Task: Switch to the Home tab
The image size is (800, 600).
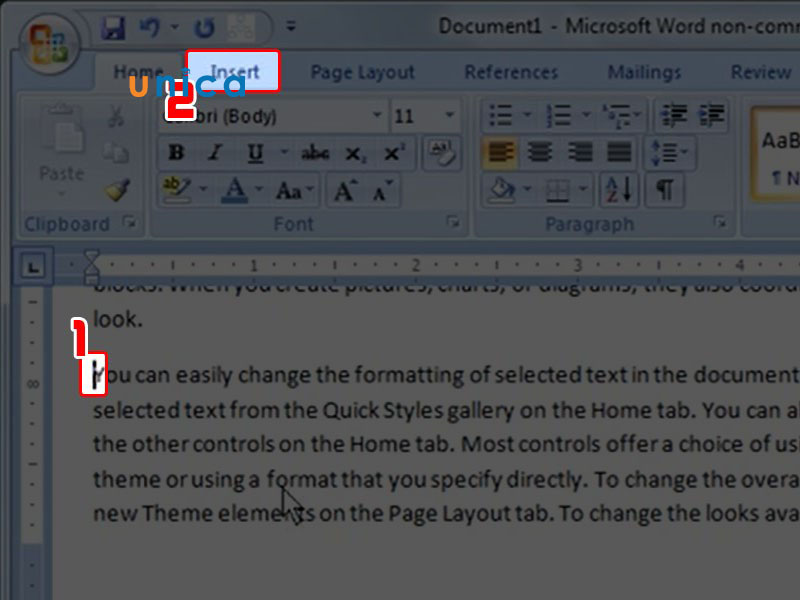Action: [x=138, y=72]
